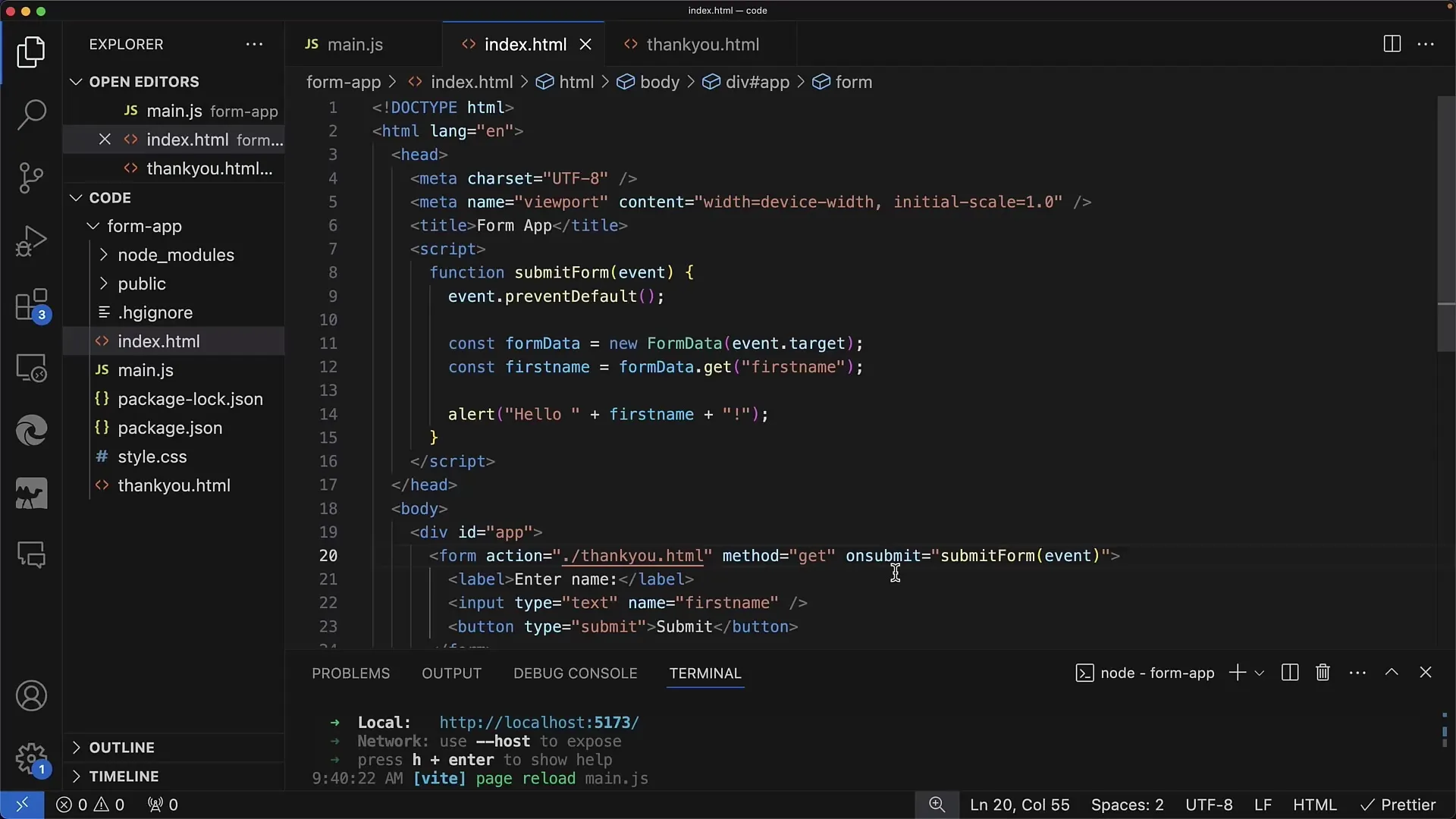Click the More Actions ellipsis in Explorer
Screen dimensions: 1456x819
[x=255, y=43]
